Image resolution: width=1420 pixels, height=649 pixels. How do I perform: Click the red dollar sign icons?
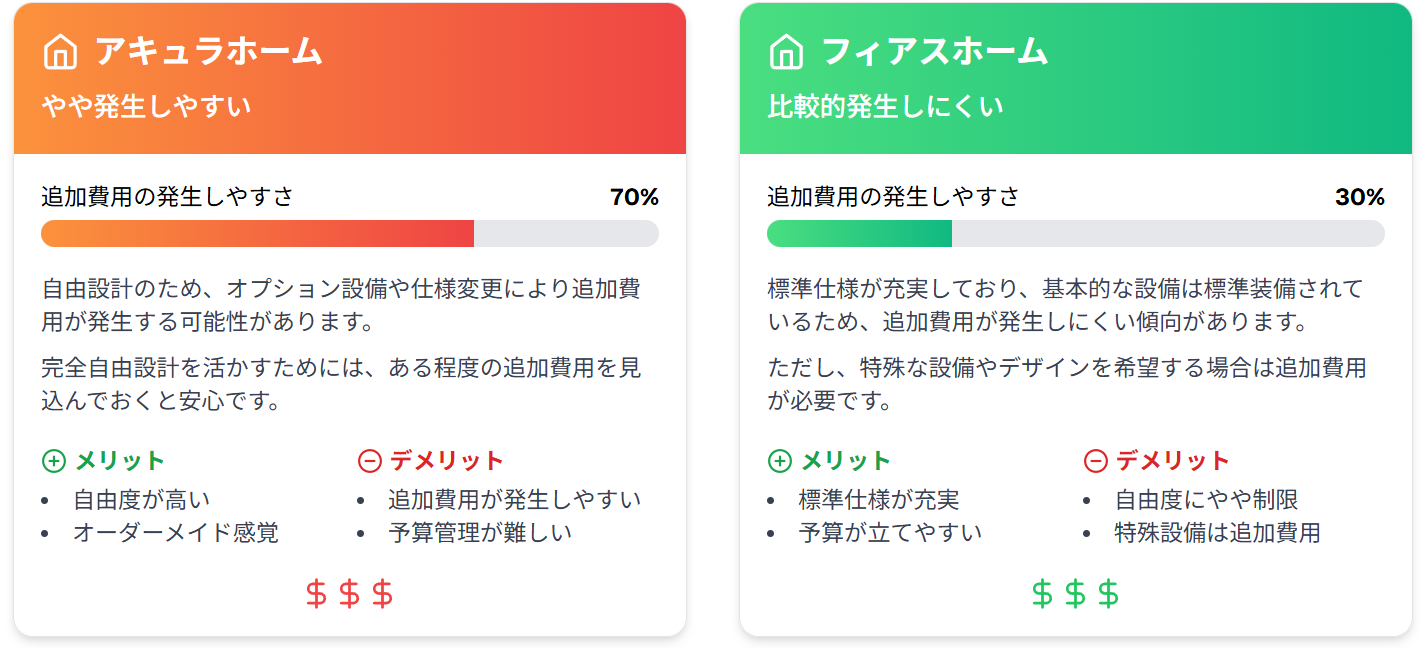pyautogui.click(x=349, y=595)
